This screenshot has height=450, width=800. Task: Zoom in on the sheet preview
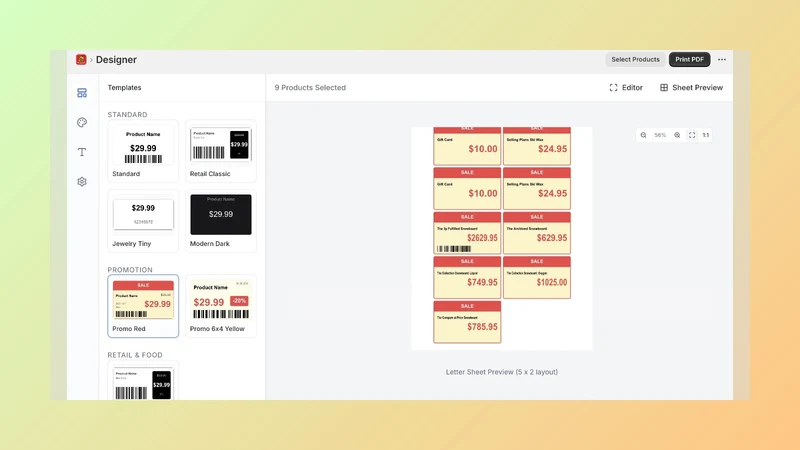coord(677,135)
